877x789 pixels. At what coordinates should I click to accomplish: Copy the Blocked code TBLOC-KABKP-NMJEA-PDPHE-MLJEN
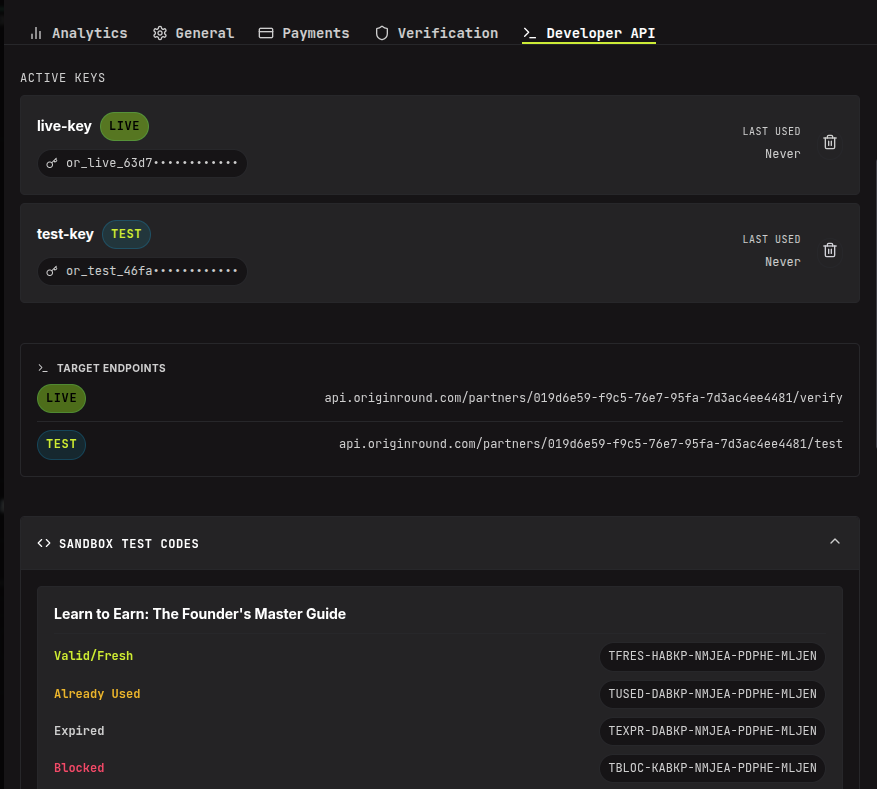tap(713, 768)
